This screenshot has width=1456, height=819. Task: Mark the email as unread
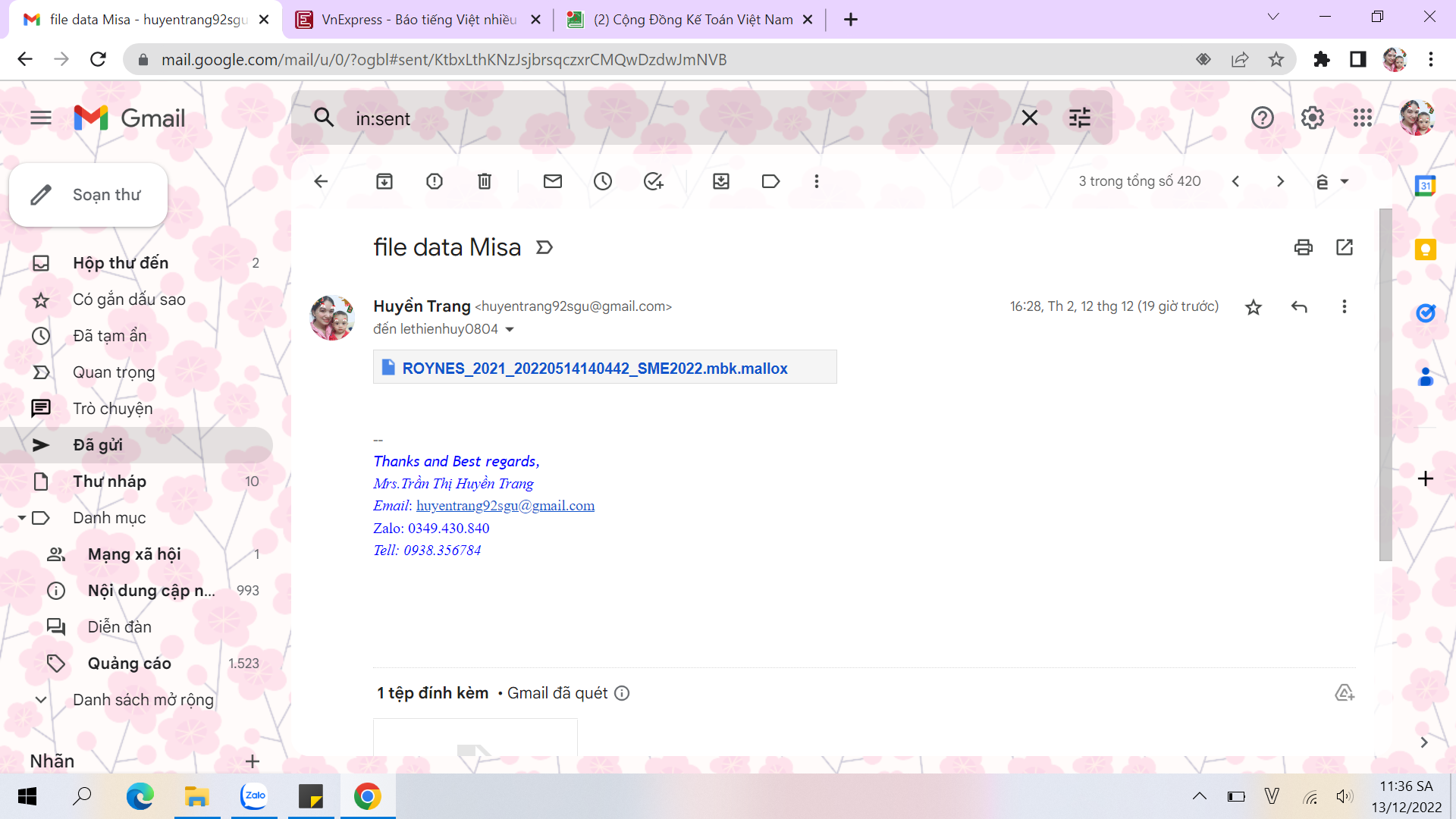coord(553,181)
